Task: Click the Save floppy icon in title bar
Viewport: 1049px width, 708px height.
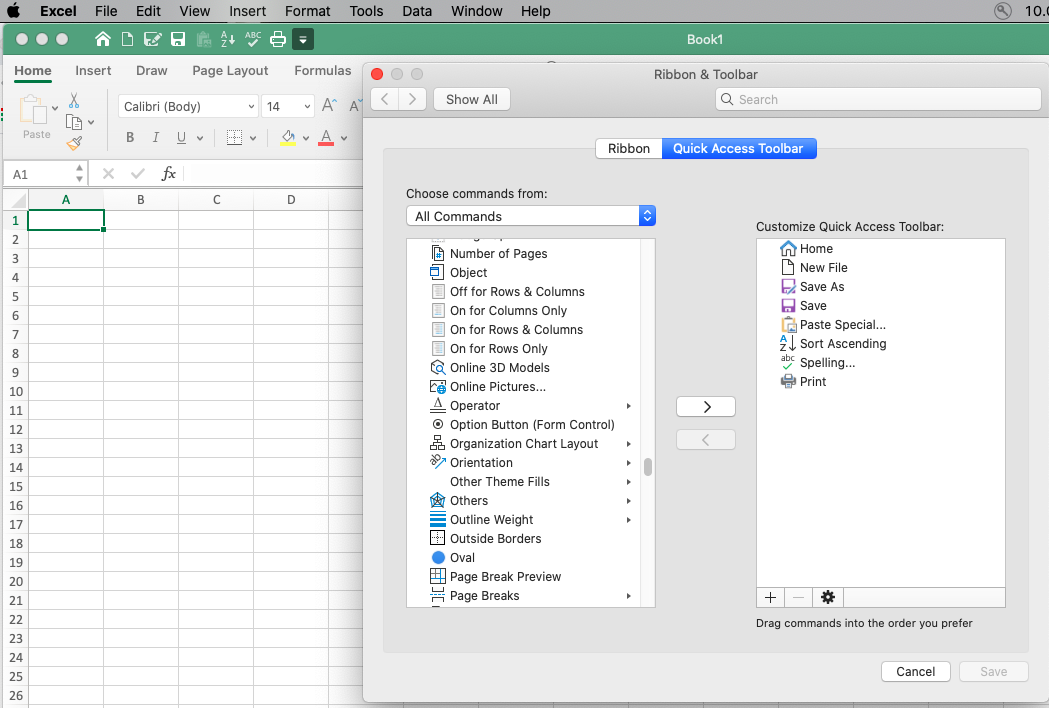Action: pos(177,39)
